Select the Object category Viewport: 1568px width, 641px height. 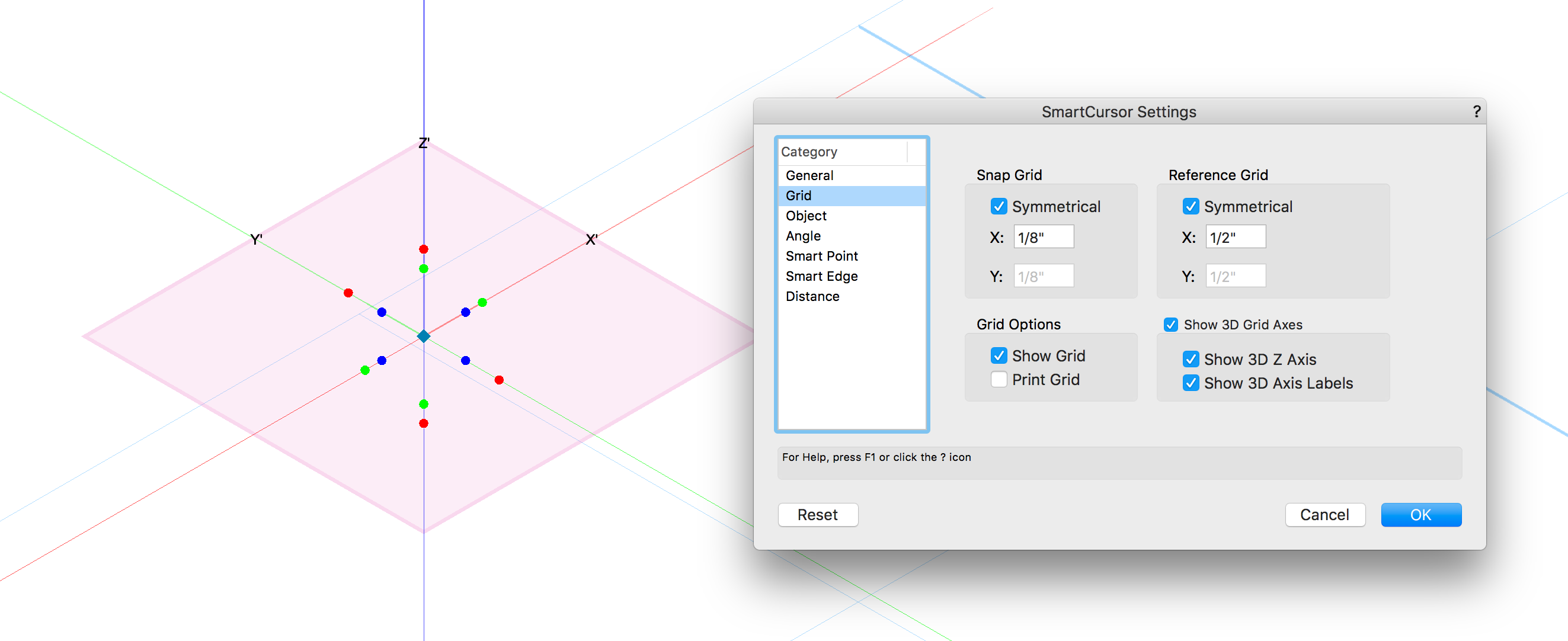click(x=805, y=216)
